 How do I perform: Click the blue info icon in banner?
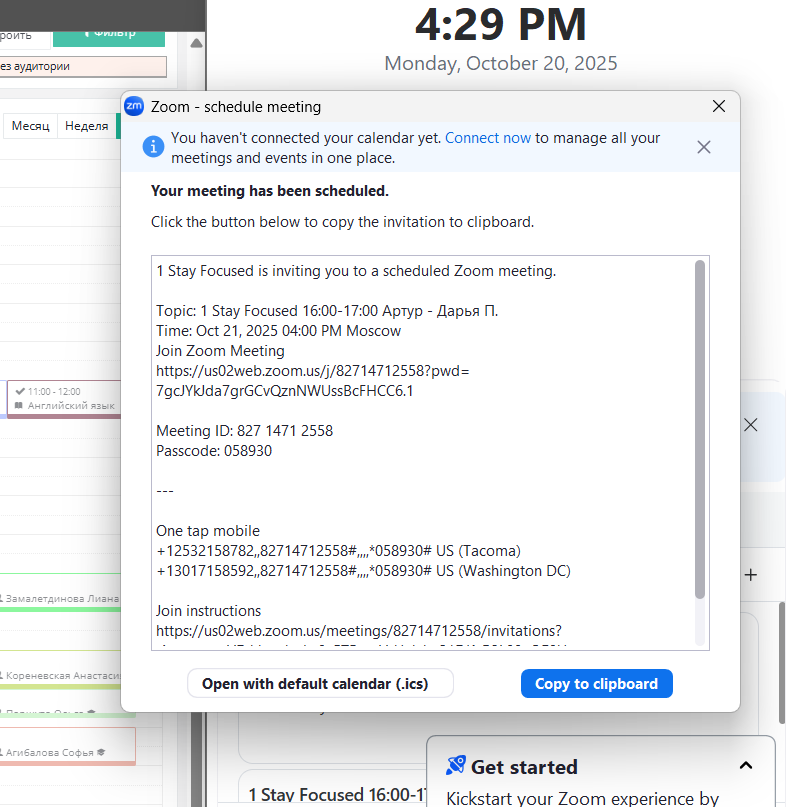pos(153,147)
